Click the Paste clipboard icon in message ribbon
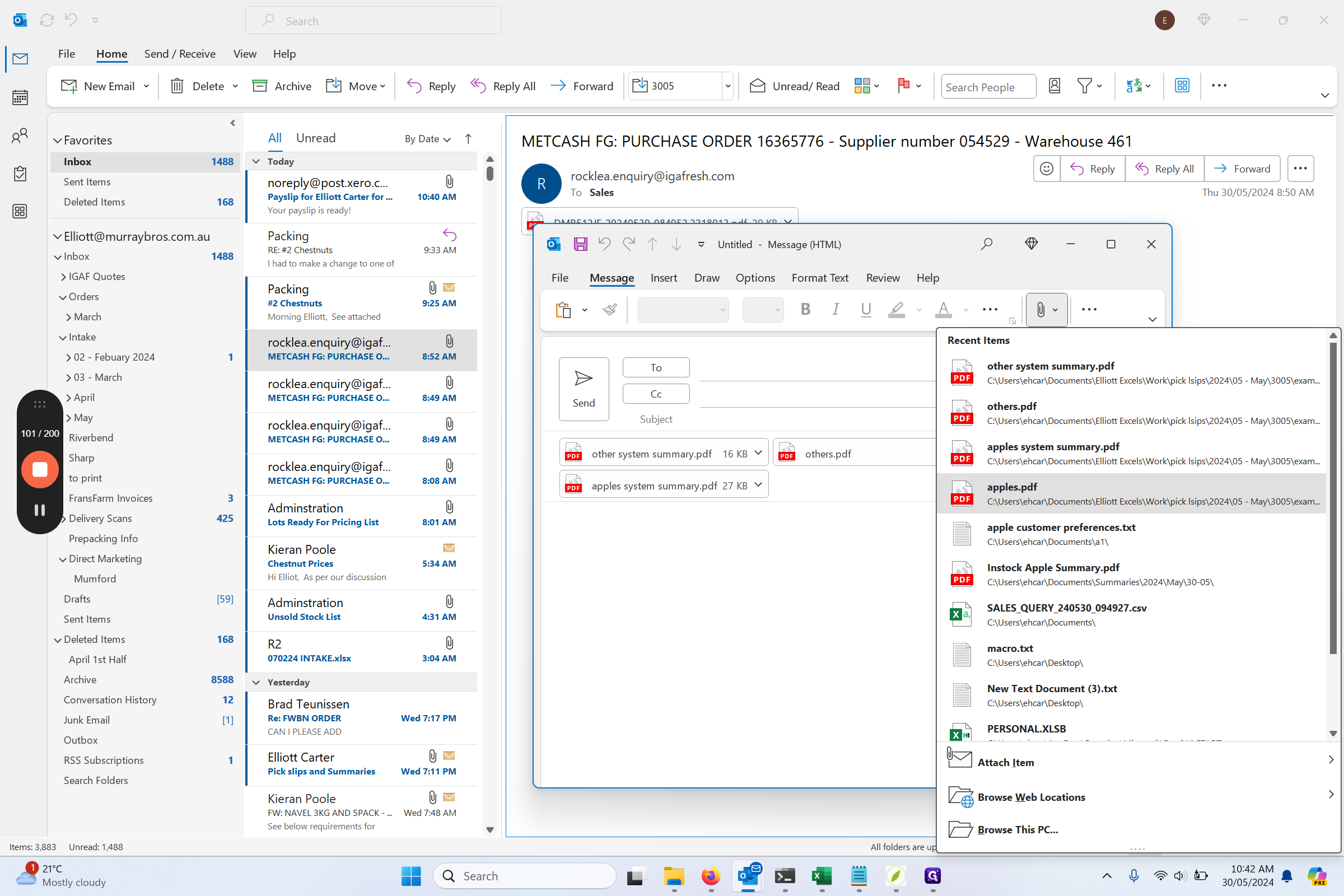1344x896 pixels. (563, 310)
